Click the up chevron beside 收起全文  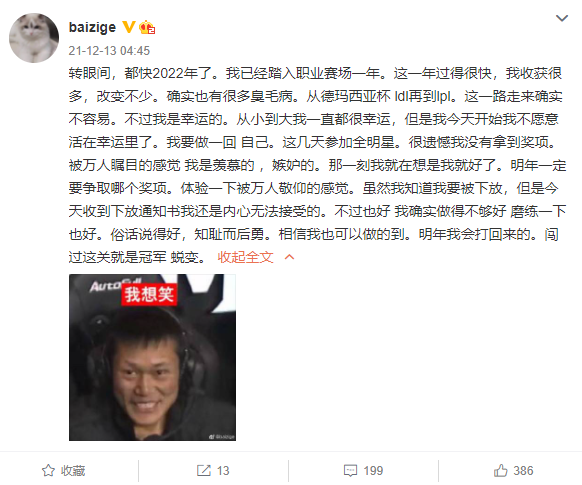pyautogui.click(x=290, y=257)
